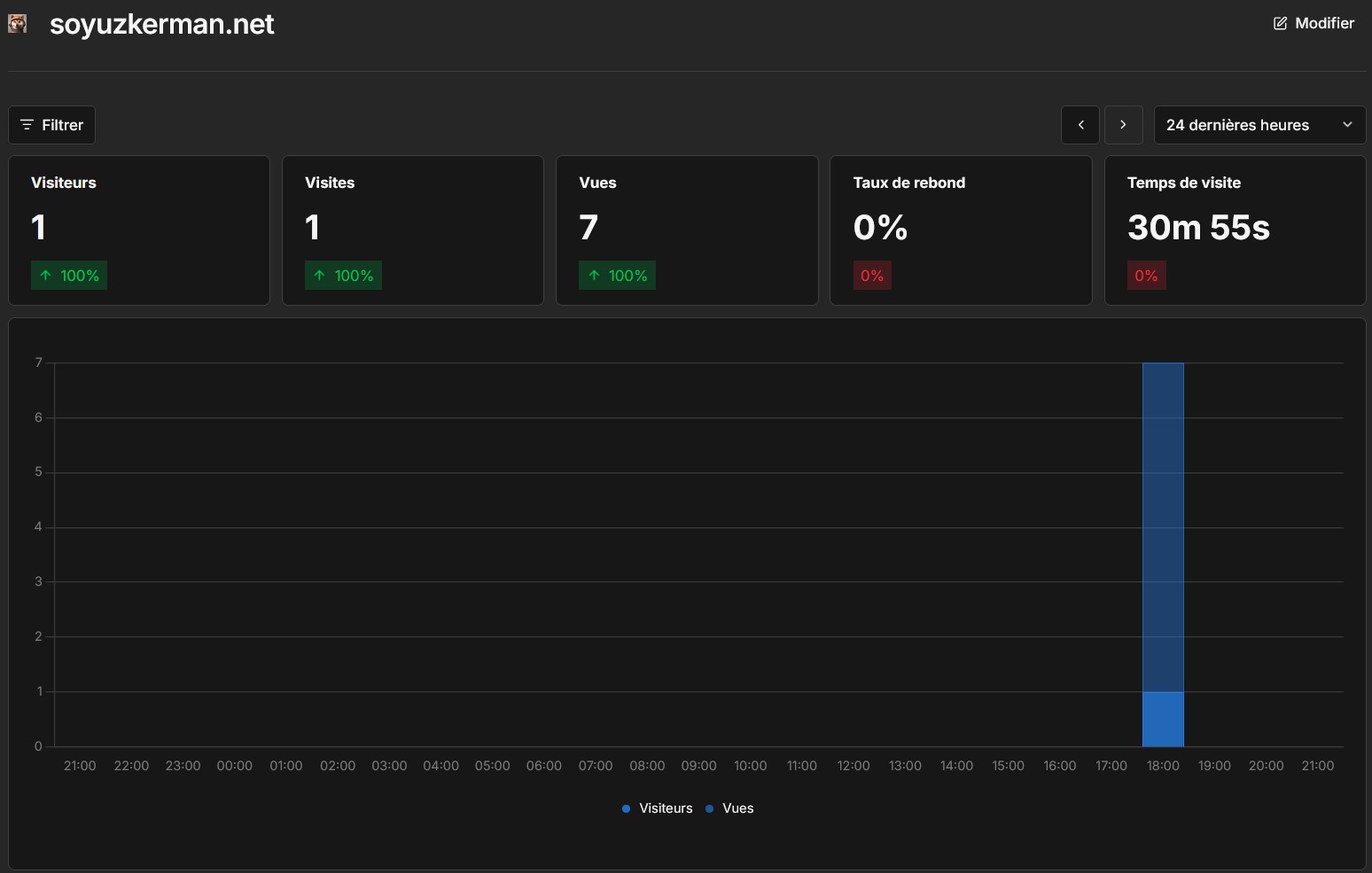
Task: Click the 100% badge under Vues
Action: (x=618, y=276)
